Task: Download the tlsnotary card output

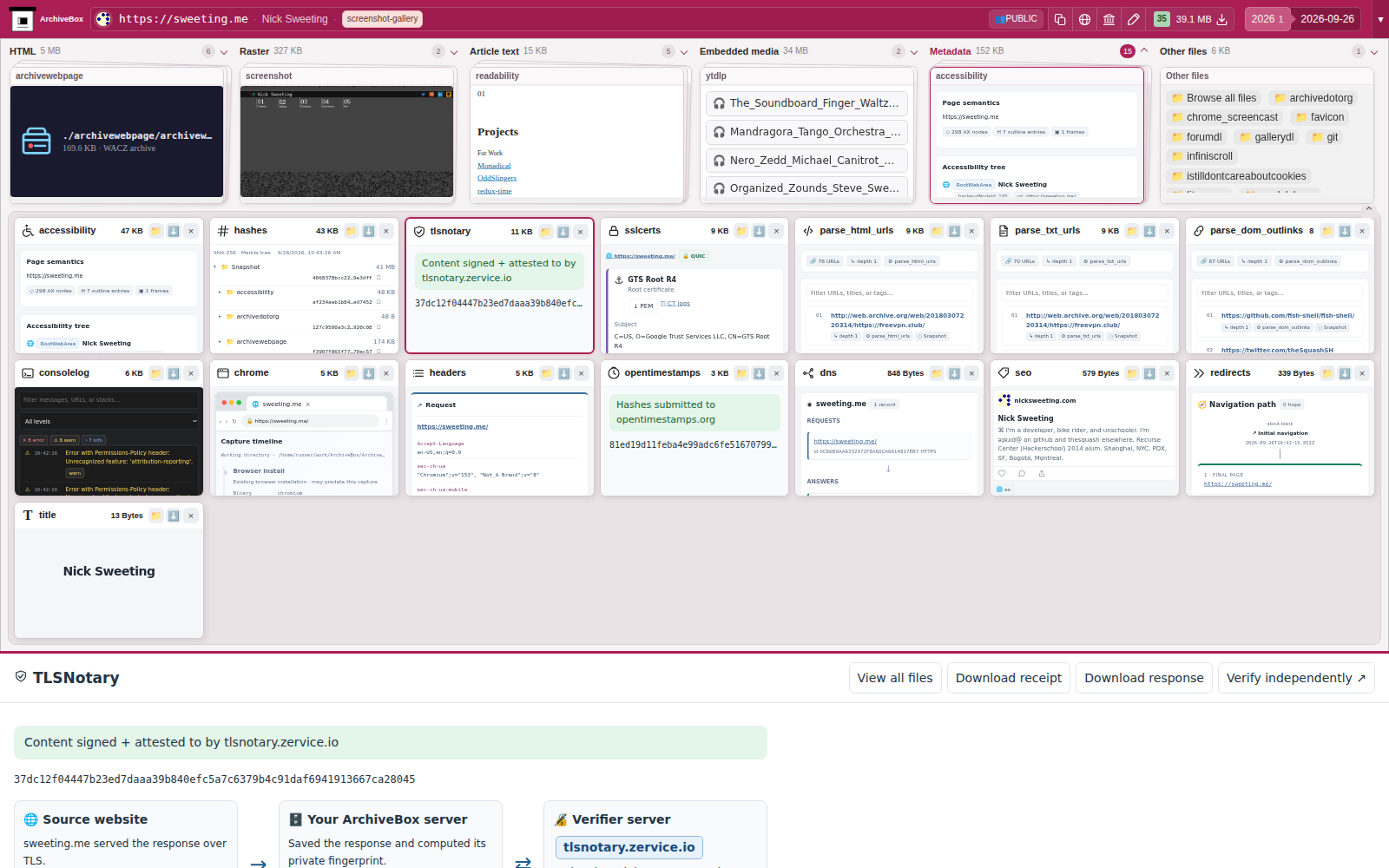Action: click(563, 232)
